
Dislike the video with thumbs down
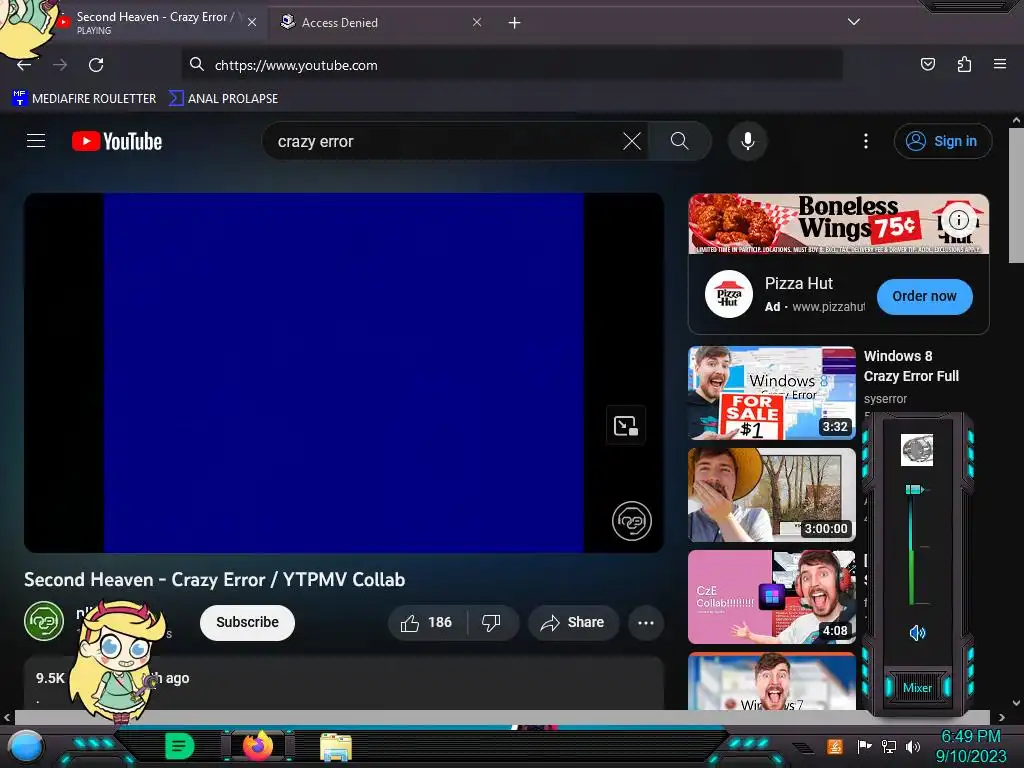point(491,622)
